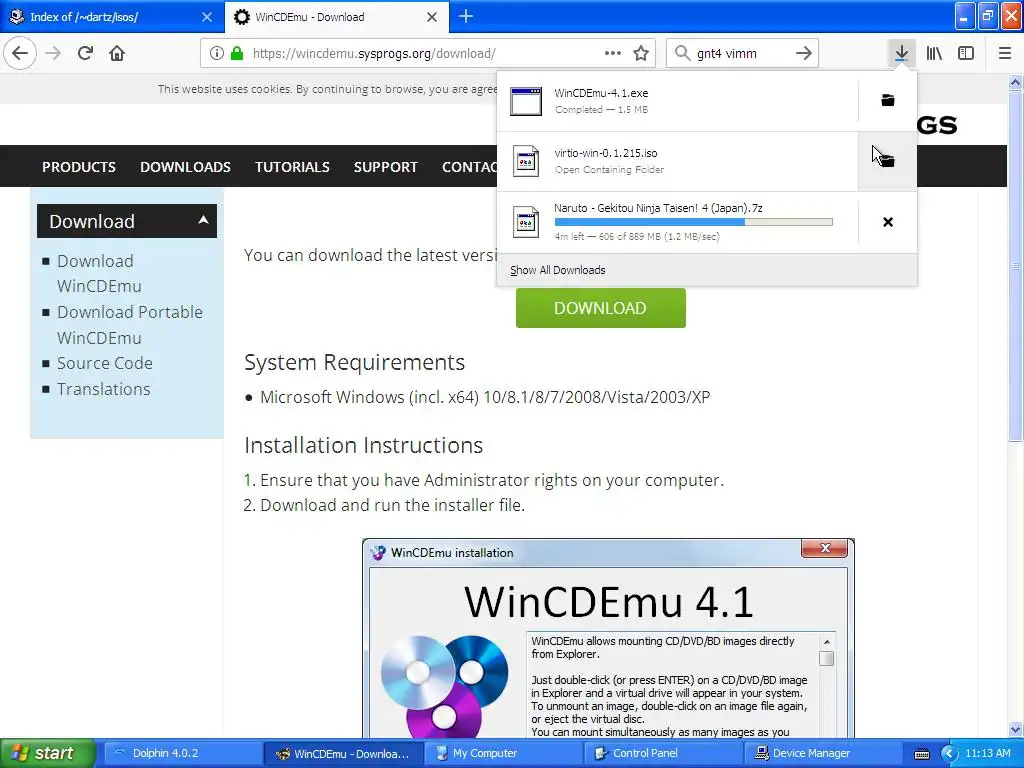Select the WinCDEmu - Download tab
1024x768 pixels.
click(x=336, y=17)
